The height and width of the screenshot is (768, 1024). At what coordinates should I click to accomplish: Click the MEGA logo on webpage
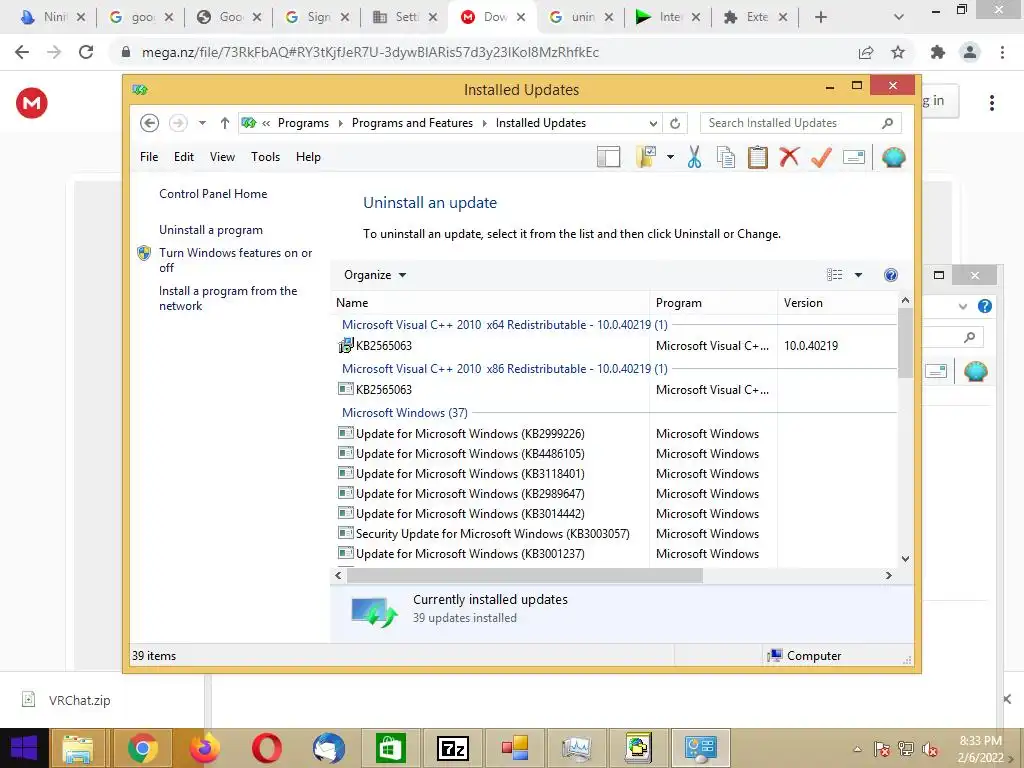(32, 103)
